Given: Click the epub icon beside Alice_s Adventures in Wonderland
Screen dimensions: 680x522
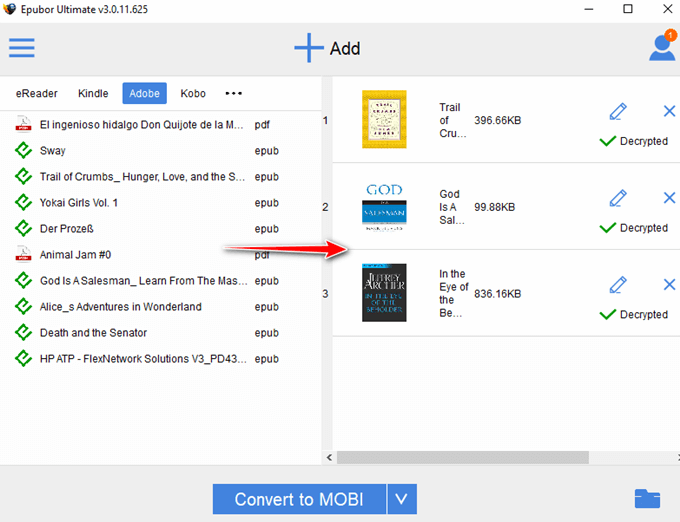Looking at the screenshot, I should click(x=23, y=307).
